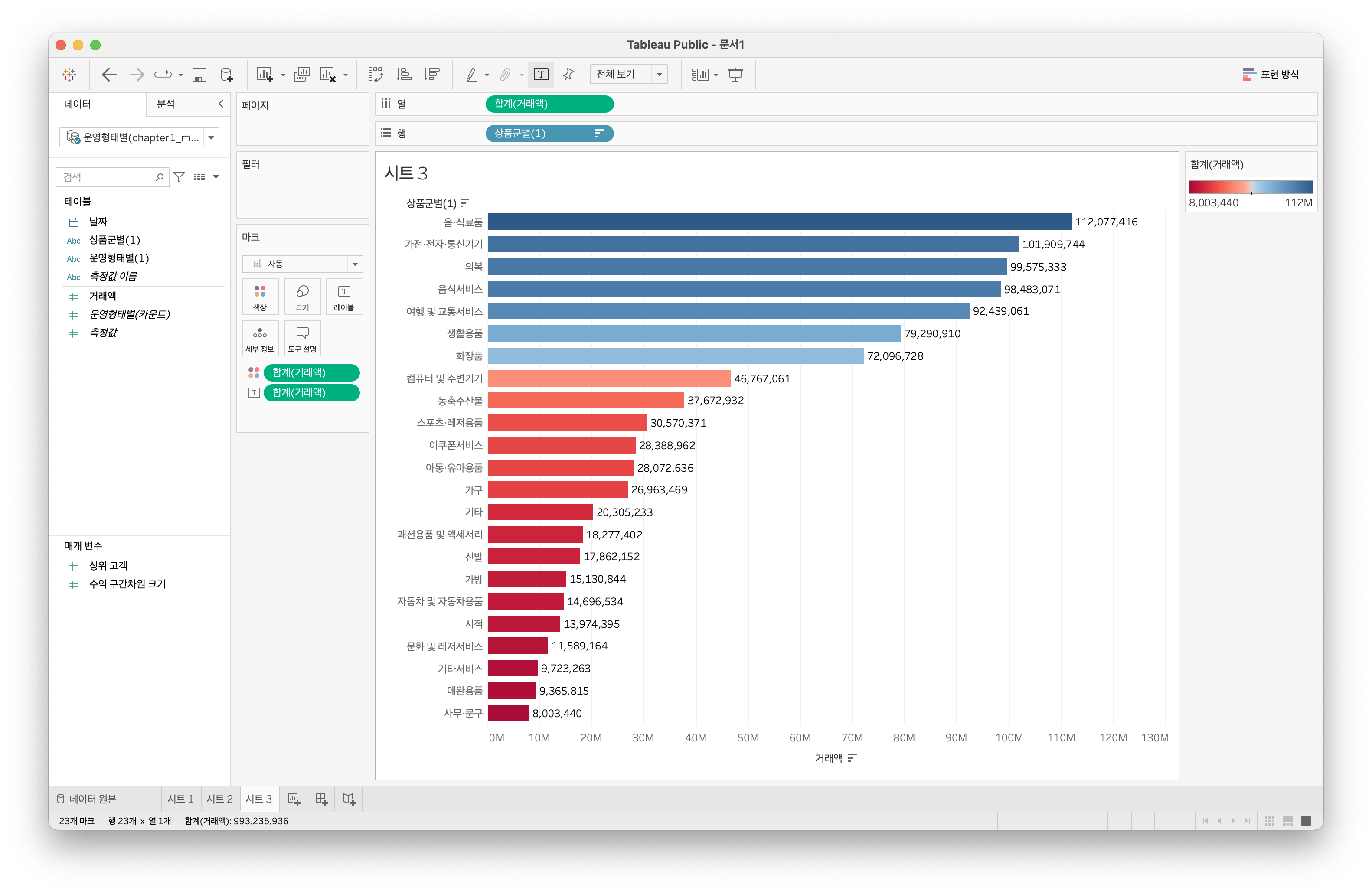Toggle the show mark labels button
This screenshot has width=1372, height=894.
(x=540, y=75)
